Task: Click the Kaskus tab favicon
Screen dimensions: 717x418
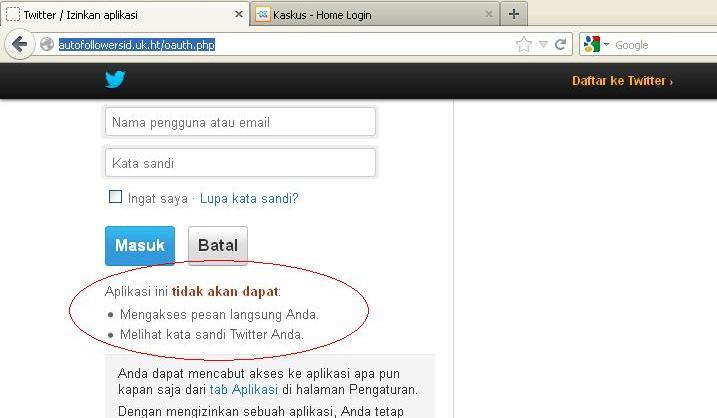Action: (x=262, y=14)
